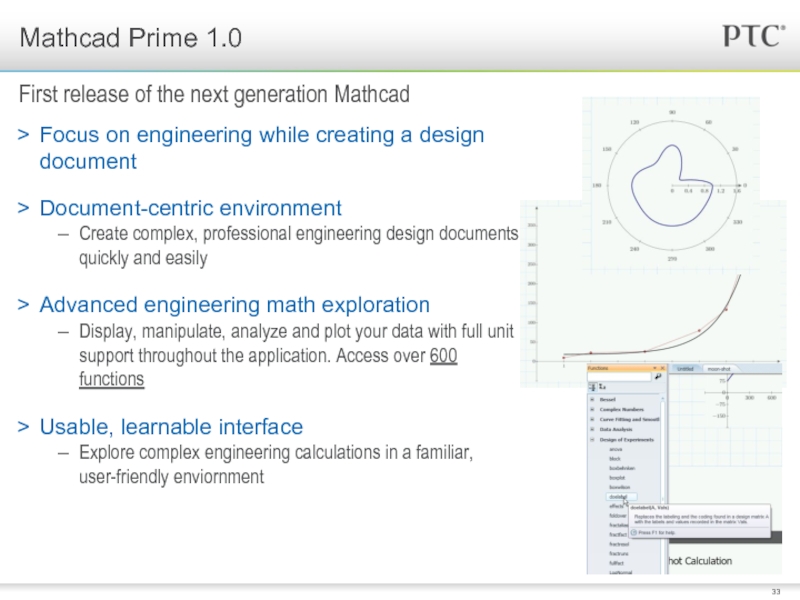Select the boxbehnken function
The width and height of the screenshot is (800, 600).
[x=622, y=468]
